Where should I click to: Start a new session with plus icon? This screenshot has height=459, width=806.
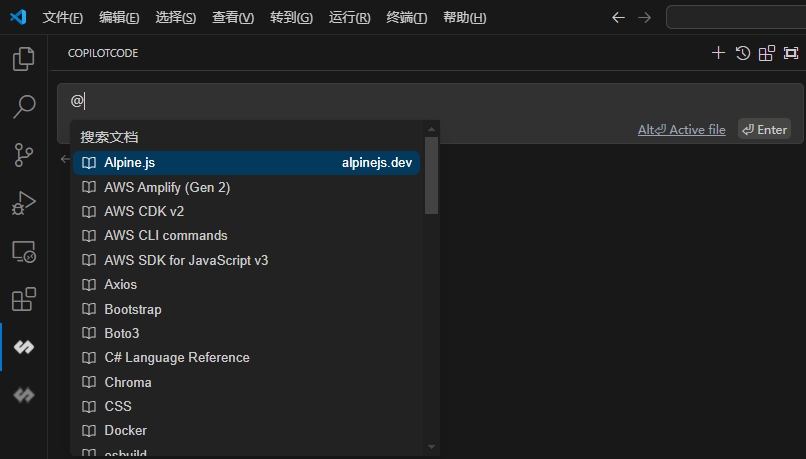(717, 53)
